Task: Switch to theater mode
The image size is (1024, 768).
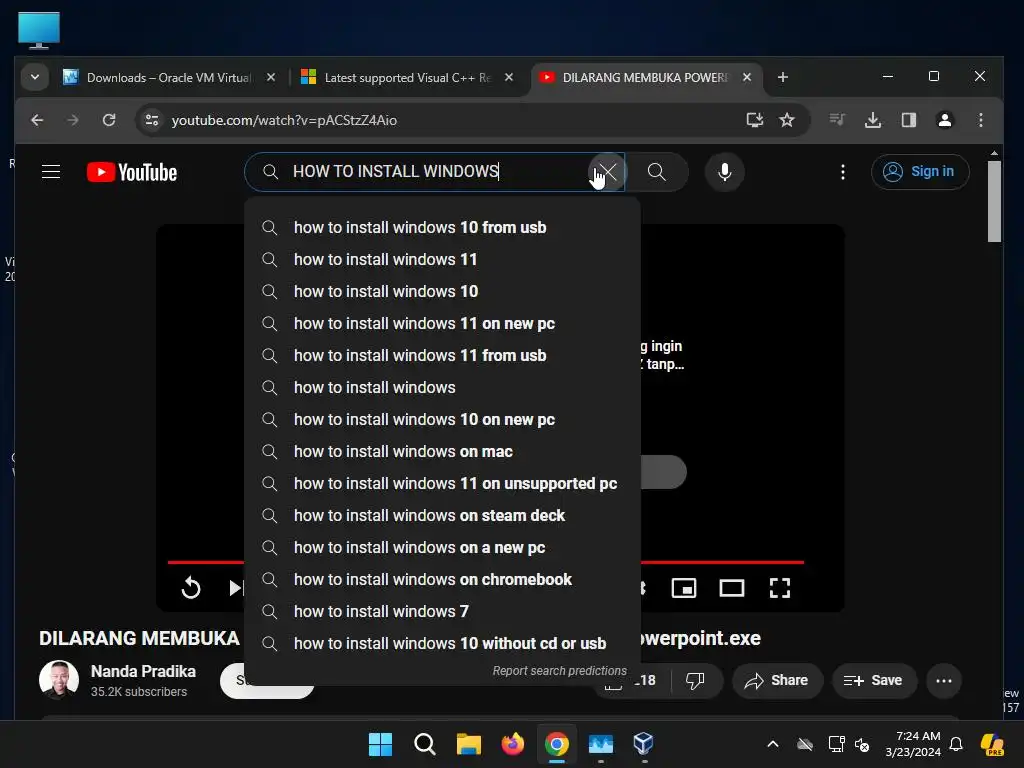Action: coord(731,588)
